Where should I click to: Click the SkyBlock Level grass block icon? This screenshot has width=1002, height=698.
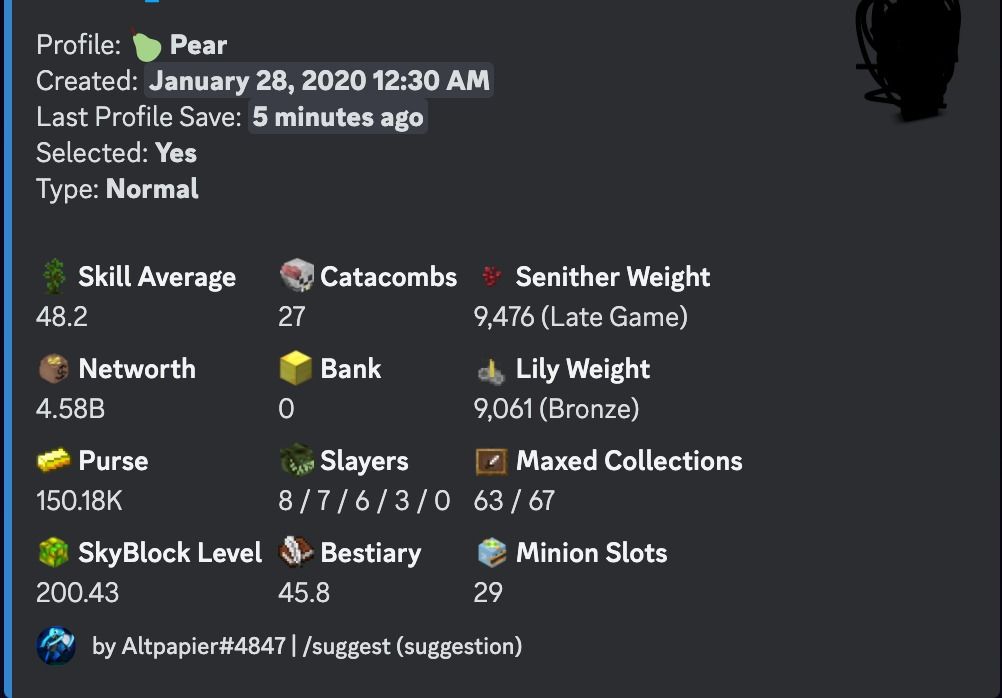tap(53, 553)
